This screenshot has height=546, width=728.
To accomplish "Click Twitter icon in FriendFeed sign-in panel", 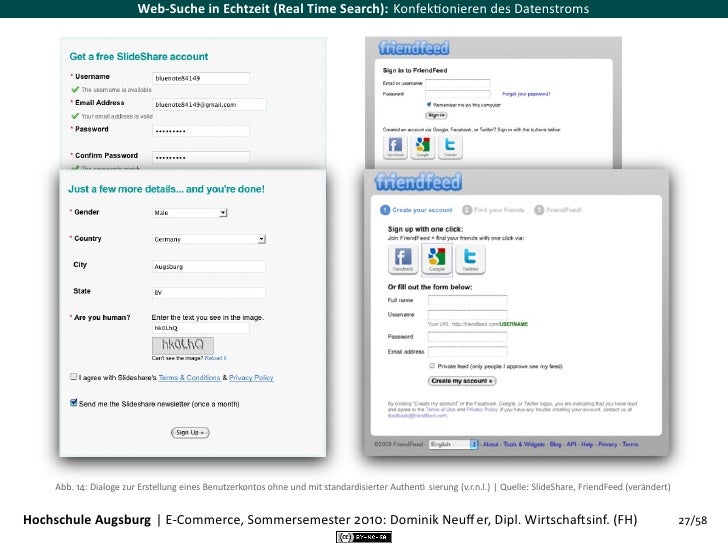I will (x=450, y=147).
